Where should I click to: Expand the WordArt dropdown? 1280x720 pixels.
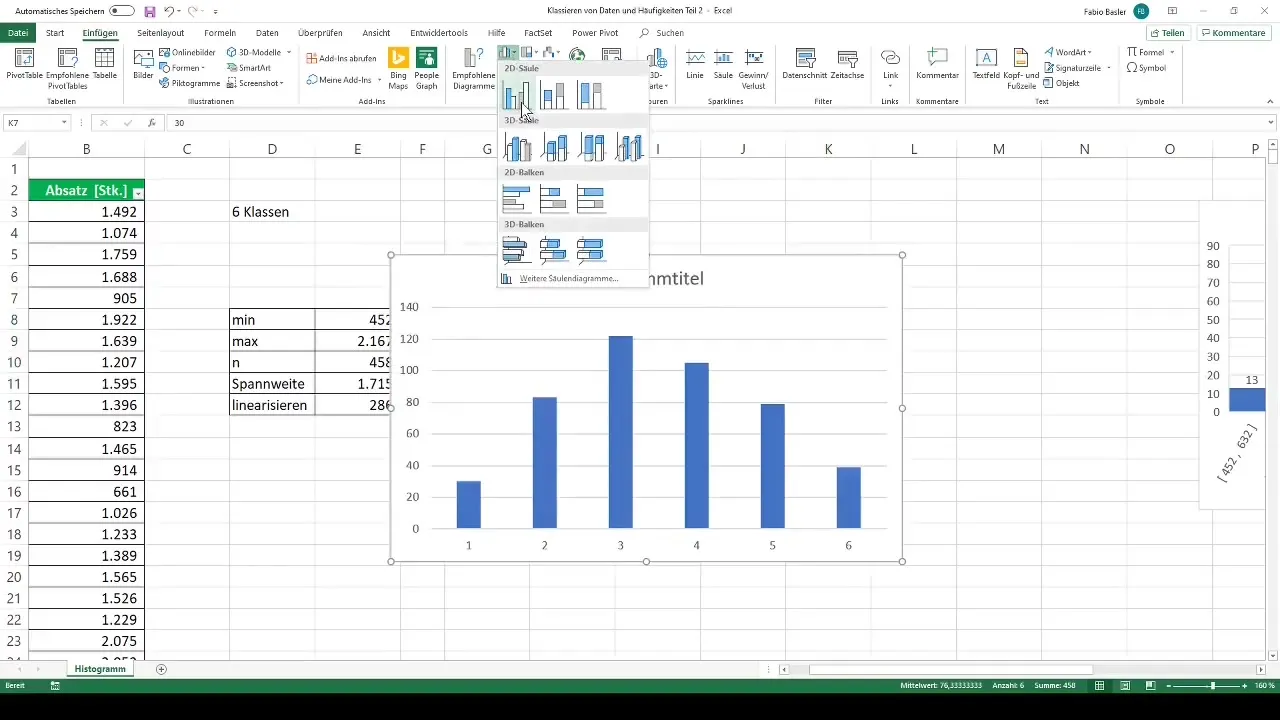point(1089,52)
